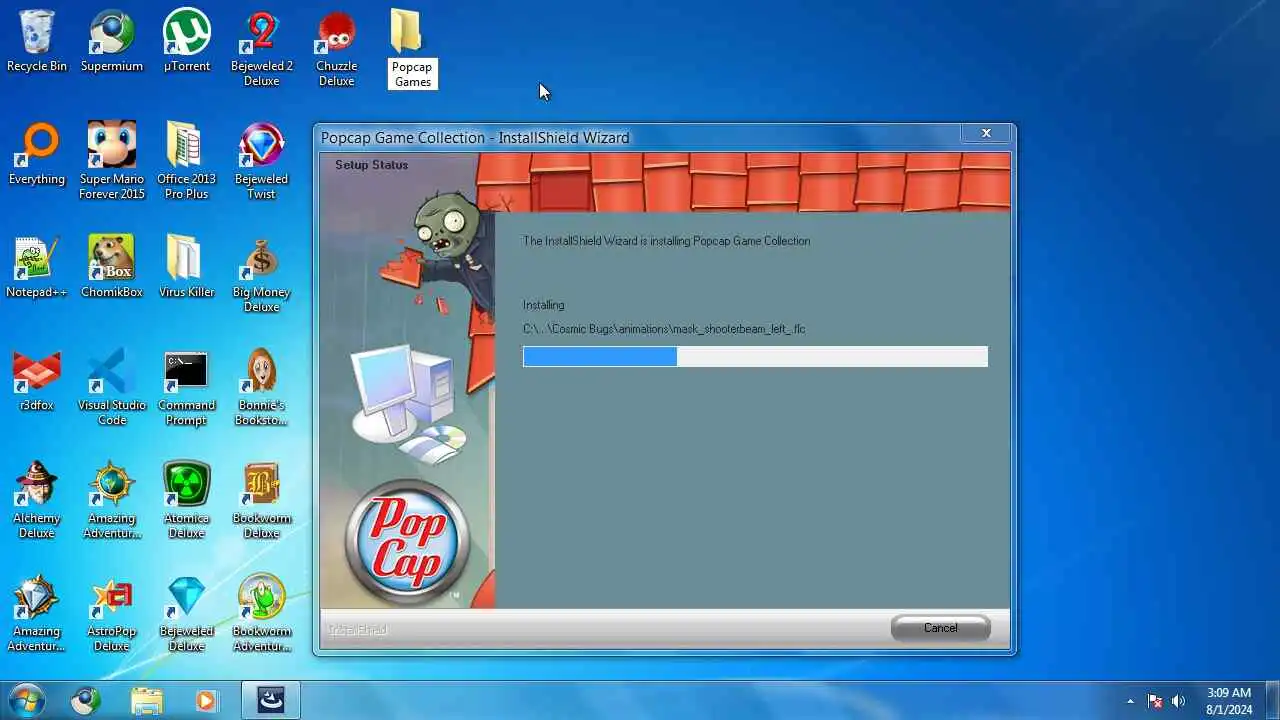This screenshot has width=1280, height=720.
Task: Click the InstallShield Wizard title bar
Action: (640, 138)
